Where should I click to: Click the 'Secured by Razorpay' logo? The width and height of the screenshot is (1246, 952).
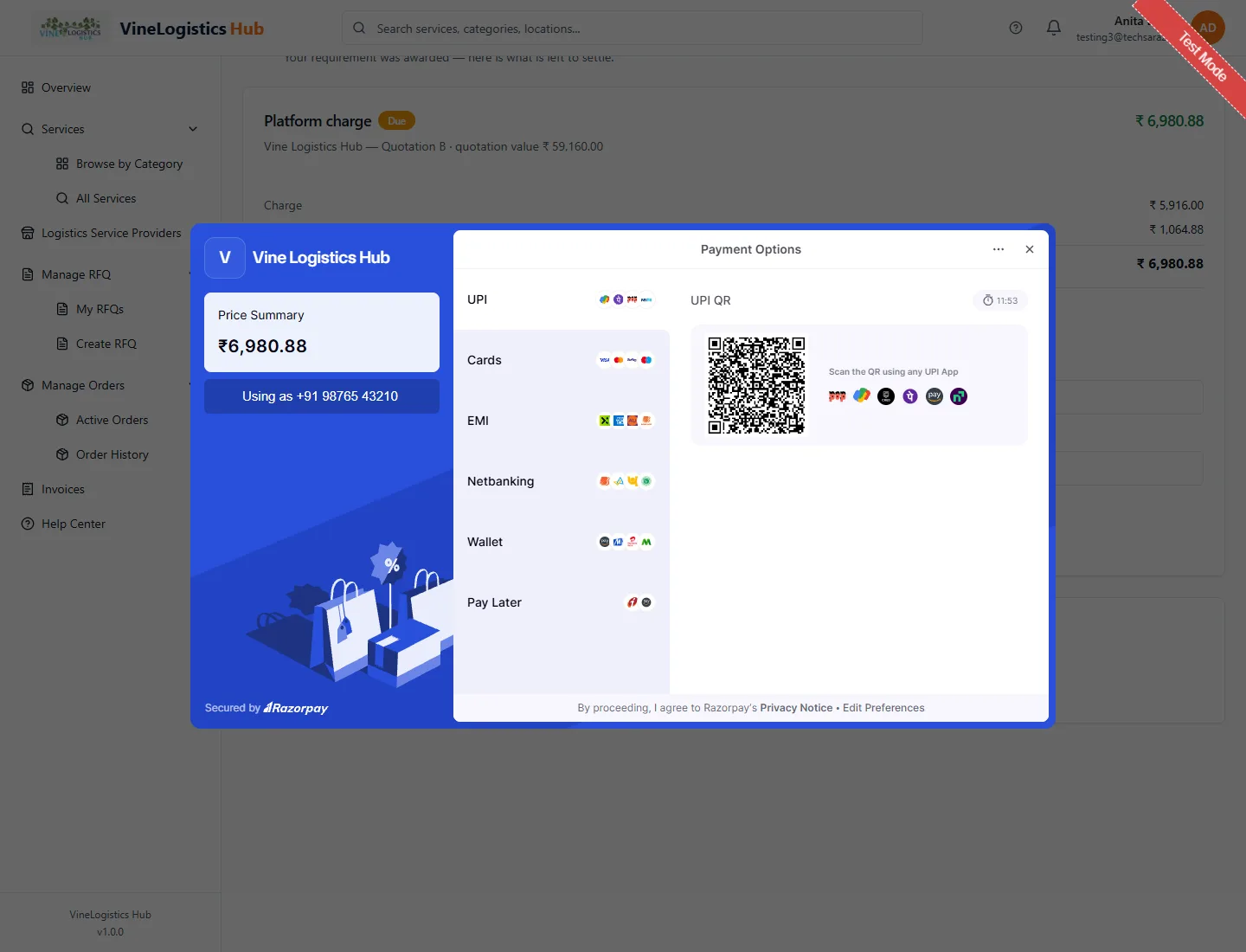[x=267, y=708]
